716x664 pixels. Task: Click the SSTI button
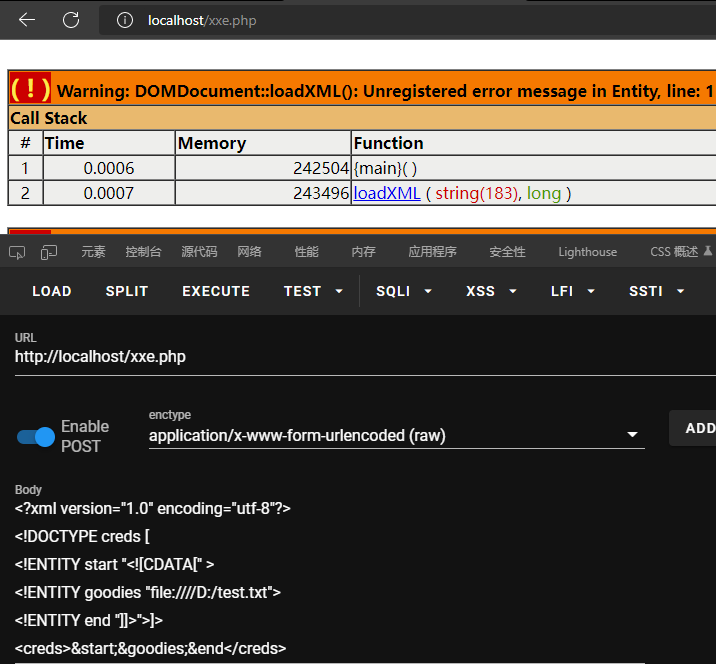pos(646,291)
